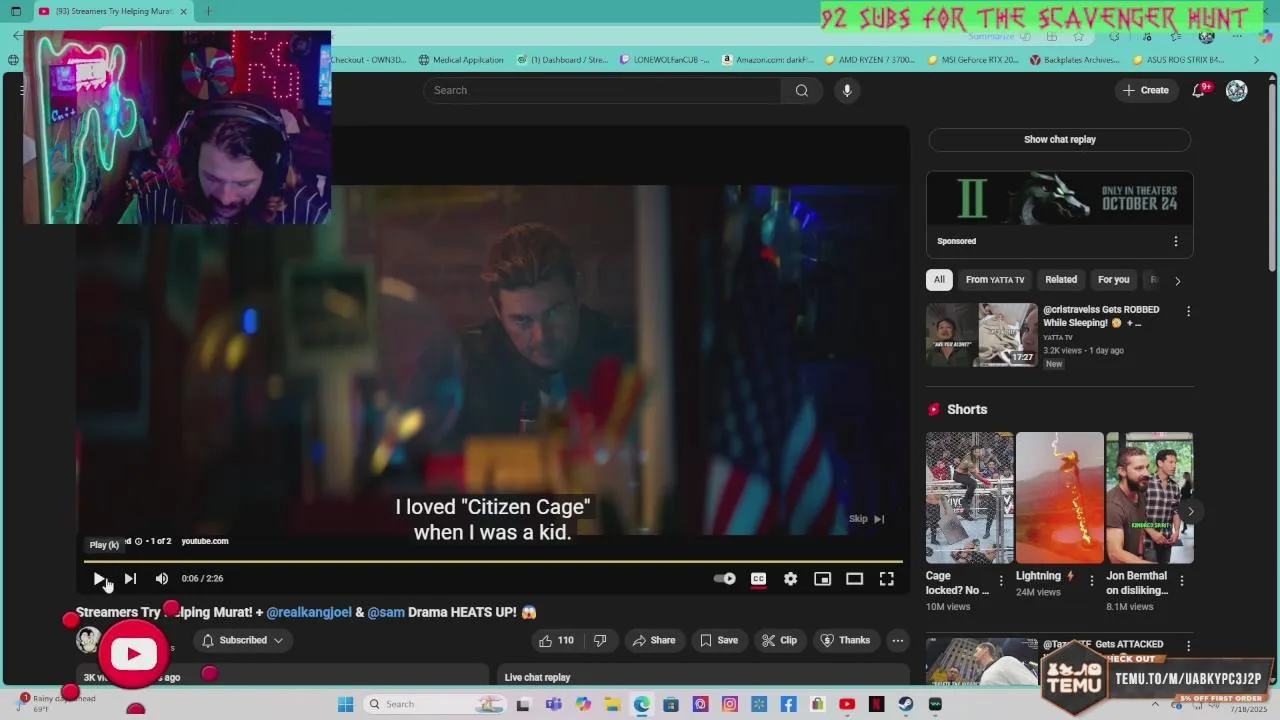The image size is (1280, 720).
Task: Open player settings gear
Action: (791, 578)
